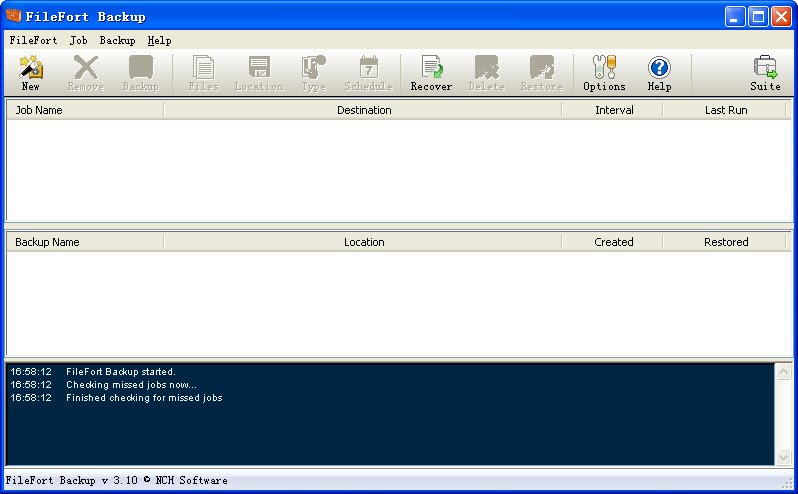Click the Files toolbar icon

point(203,73)
